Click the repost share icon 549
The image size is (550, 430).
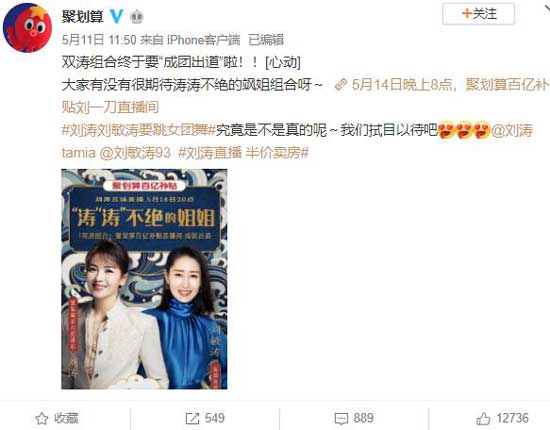click(192, 418)
